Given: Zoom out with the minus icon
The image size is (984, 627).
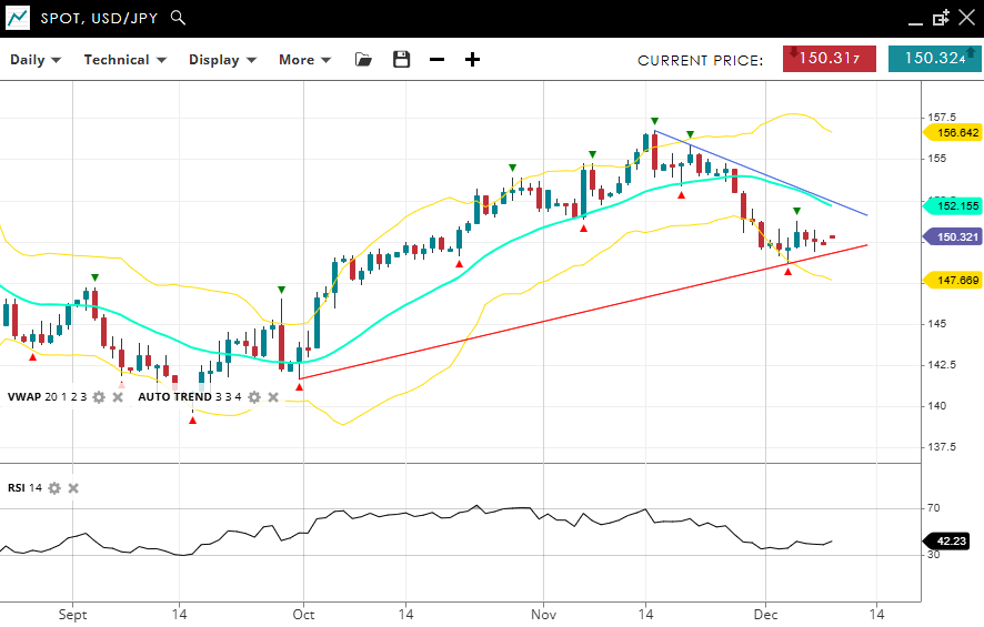Looking at the screenshot, I should pyautogui.click(x=437, y=60).
